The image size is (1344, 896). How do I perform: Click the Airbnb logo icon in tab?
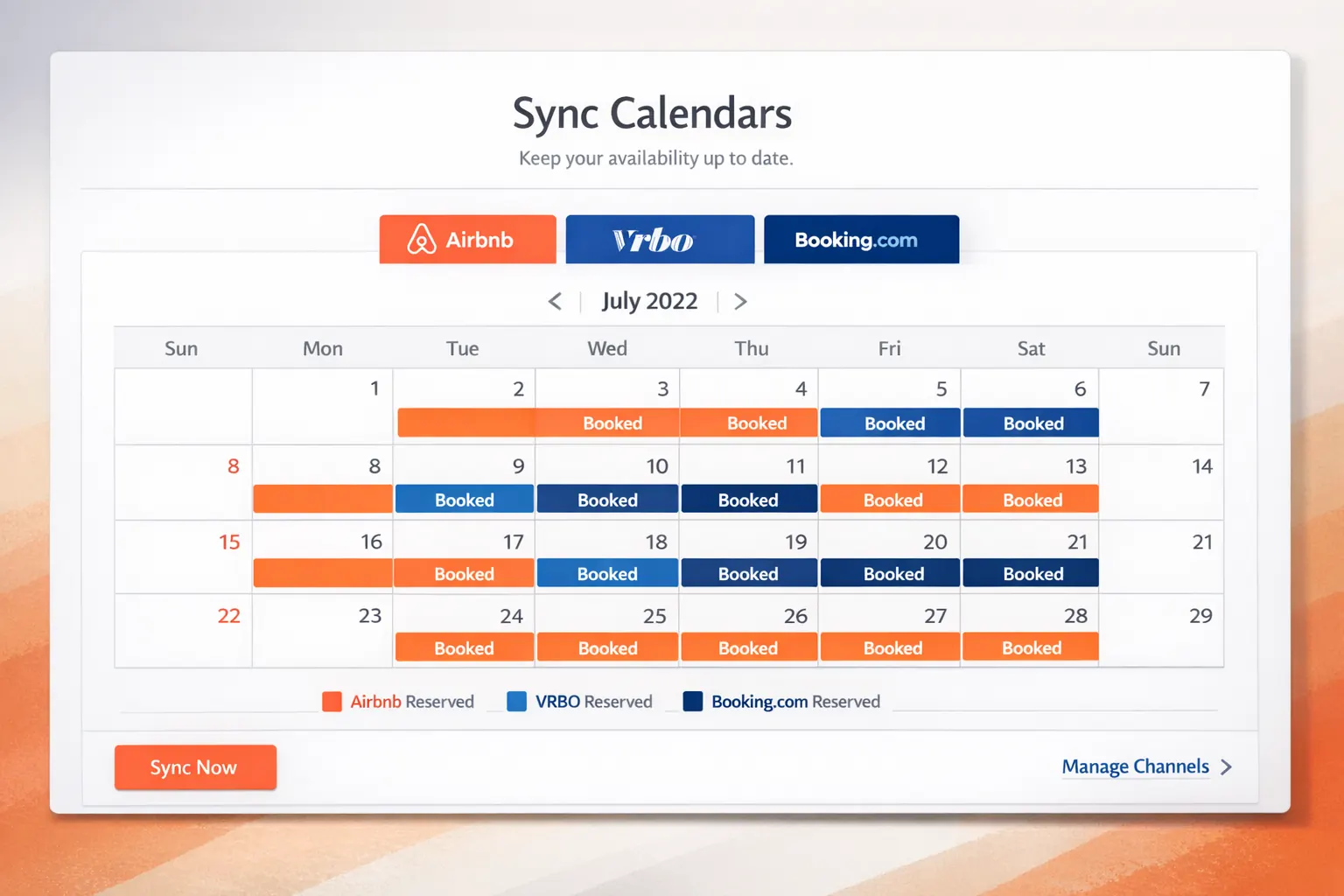tap(422, 239)
